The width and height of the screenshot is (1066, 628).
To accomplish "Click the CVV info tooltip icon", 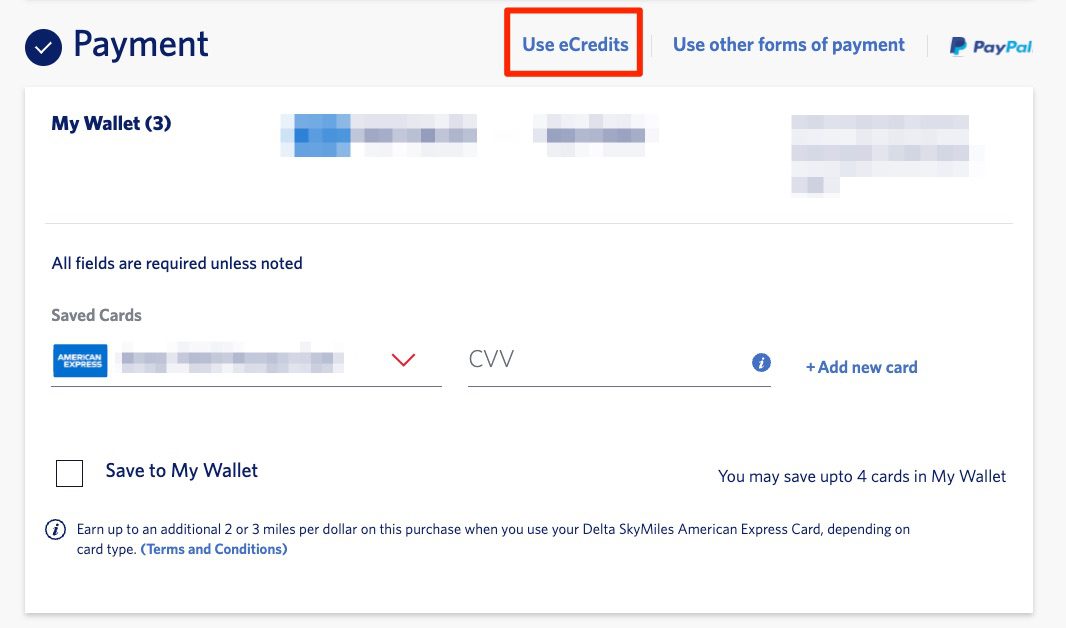I will point(763,362).
